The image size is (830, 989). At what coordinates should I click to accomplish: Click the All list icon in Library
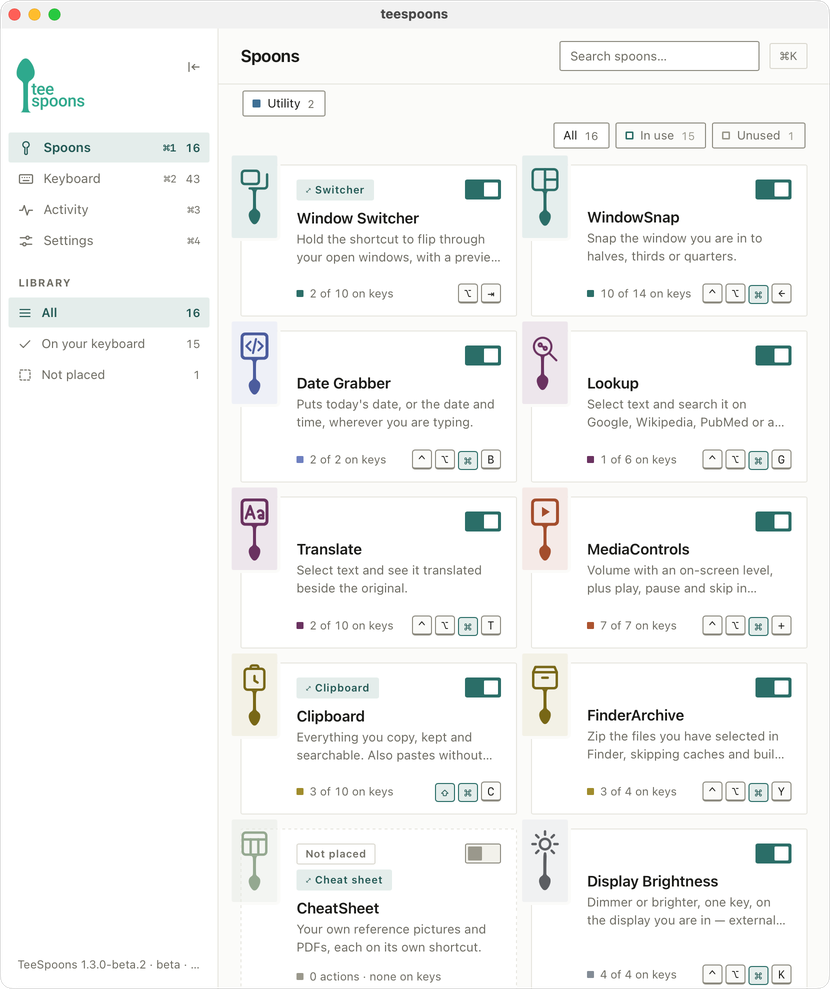coord(25,313)
